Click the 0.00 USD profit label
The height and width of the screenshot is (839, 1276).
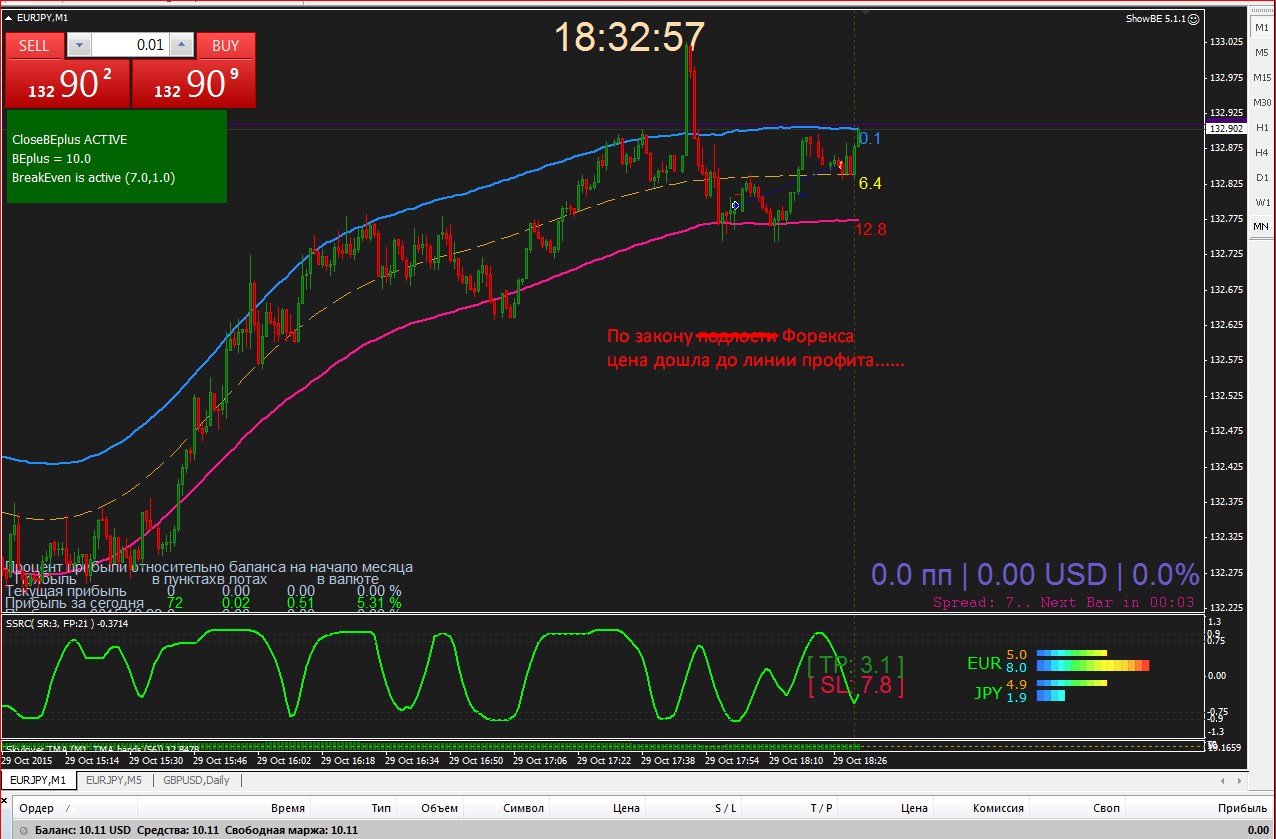1042,574
